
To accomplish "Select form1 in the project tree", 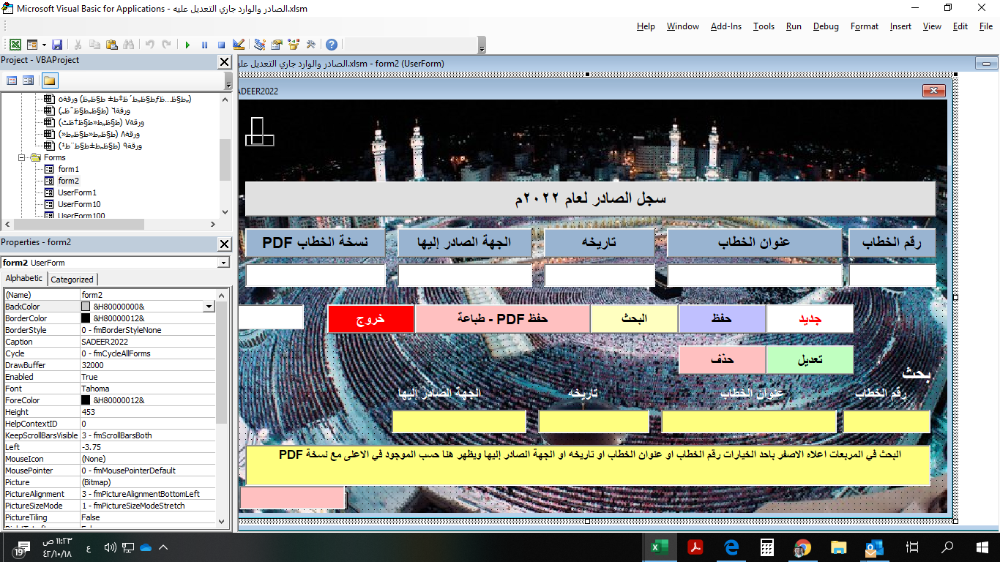I will 68,169.
